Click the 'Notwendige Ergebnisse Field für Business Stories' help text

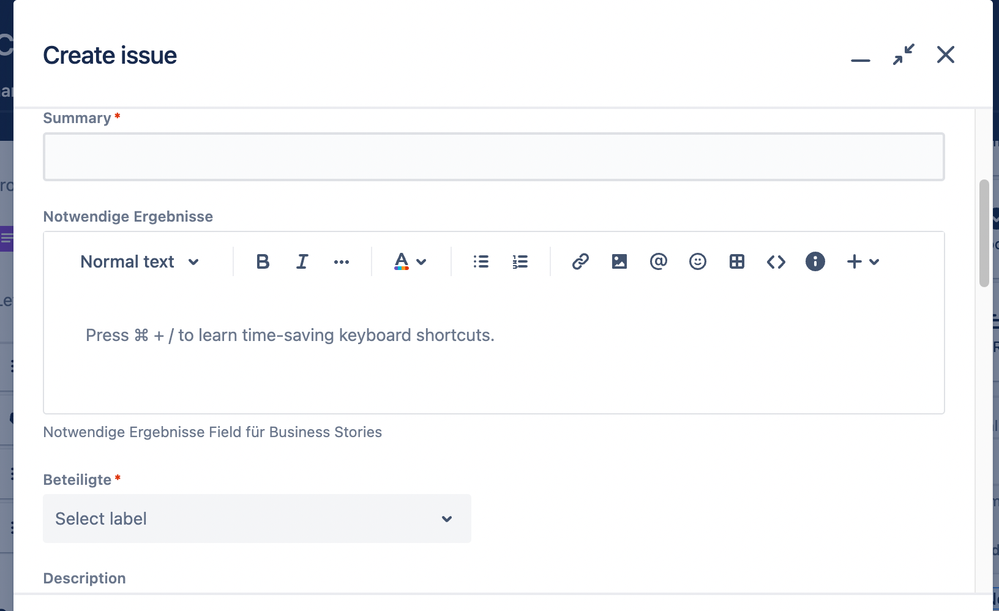point(213,432)
